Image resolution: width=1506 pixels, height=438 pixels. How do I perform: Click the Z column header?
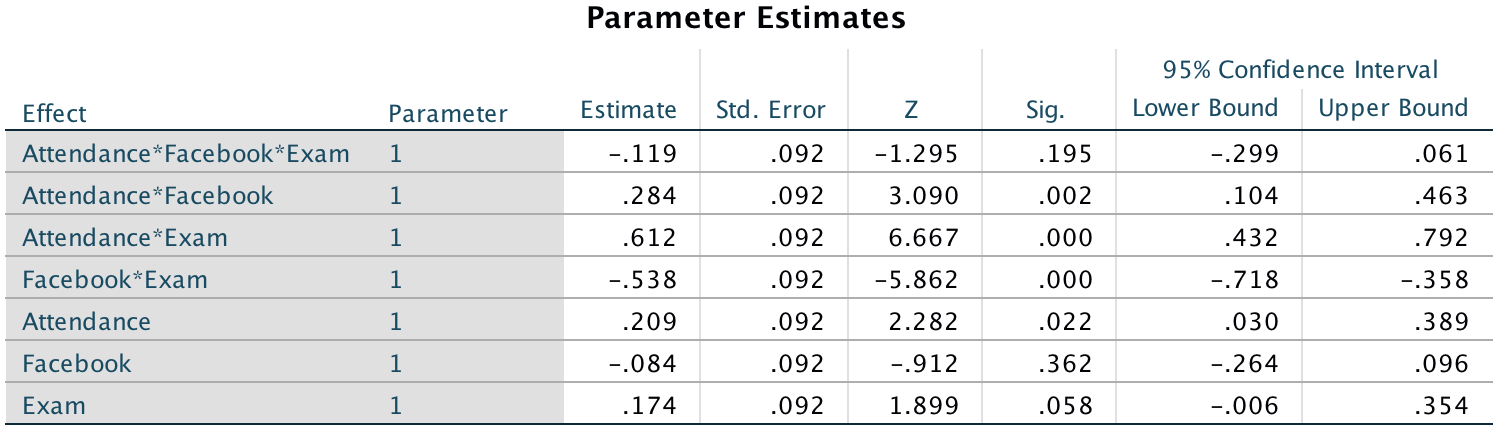coord(911,110)
